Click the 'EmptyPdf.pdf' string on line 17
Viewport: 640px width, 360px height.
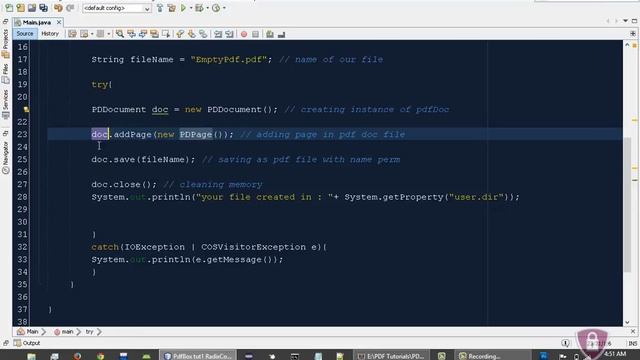click(x=228, y=60)
